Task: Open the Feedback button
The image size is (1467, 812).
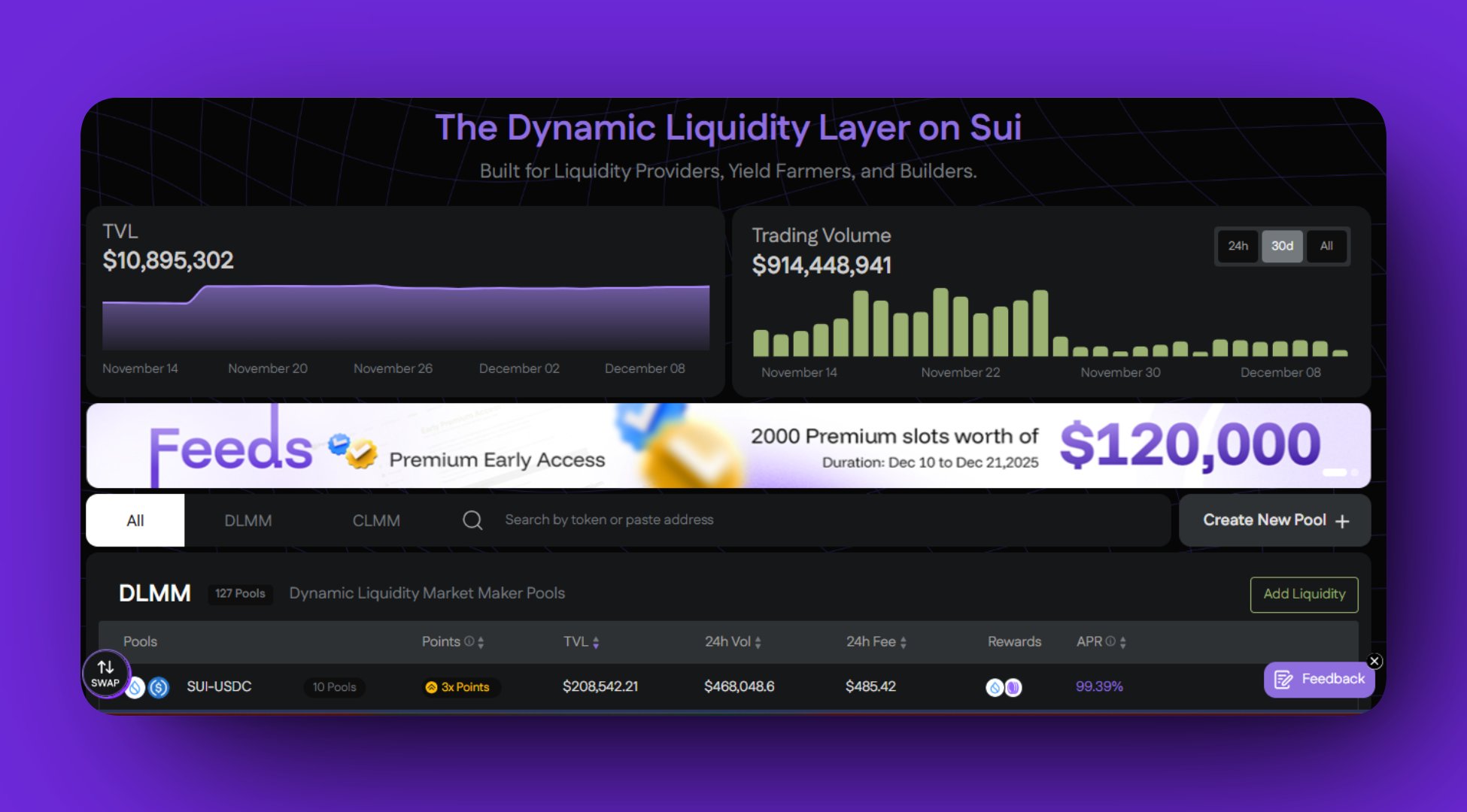Action: pyautogui.click(x=1320, y=680)
